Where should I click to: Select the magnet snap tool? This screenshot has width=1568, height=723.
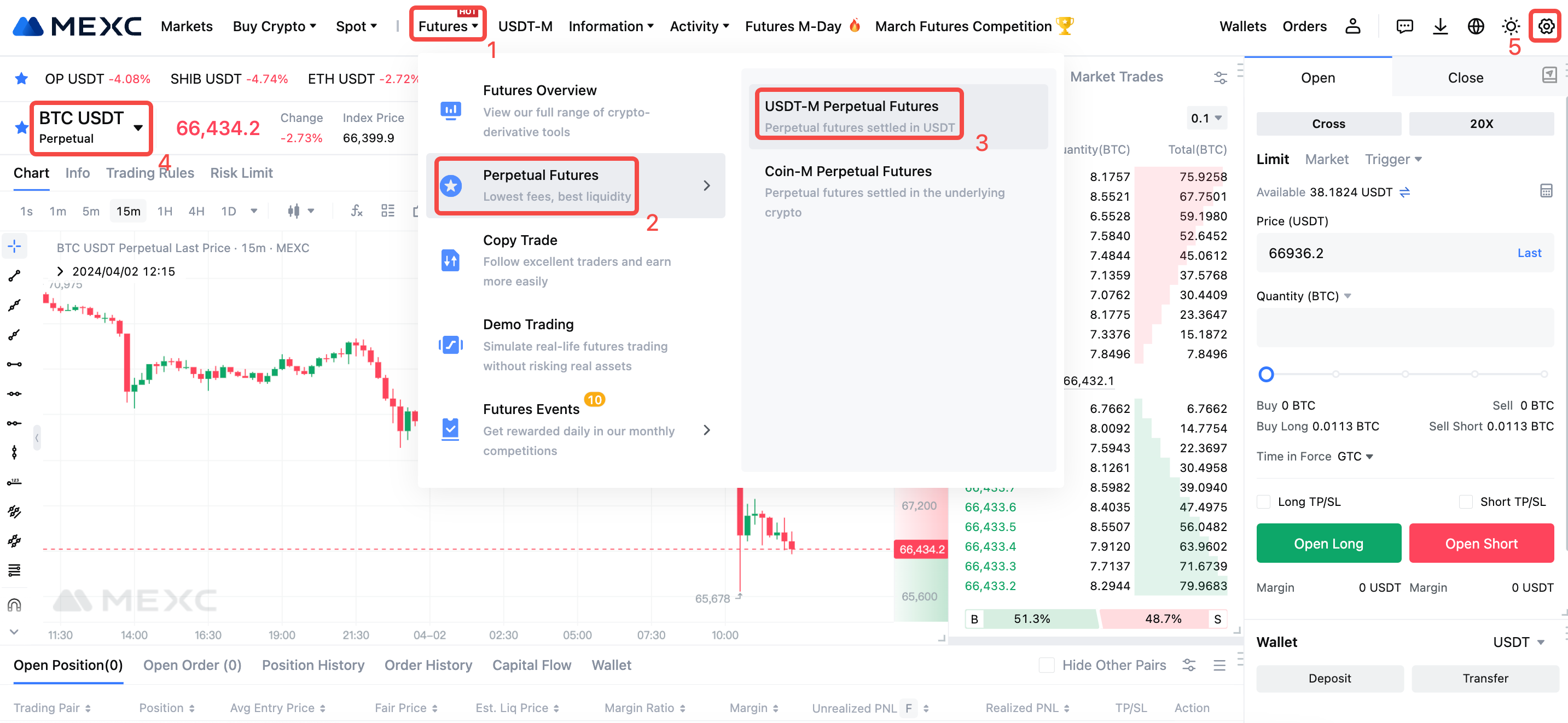tap(15, 605)
